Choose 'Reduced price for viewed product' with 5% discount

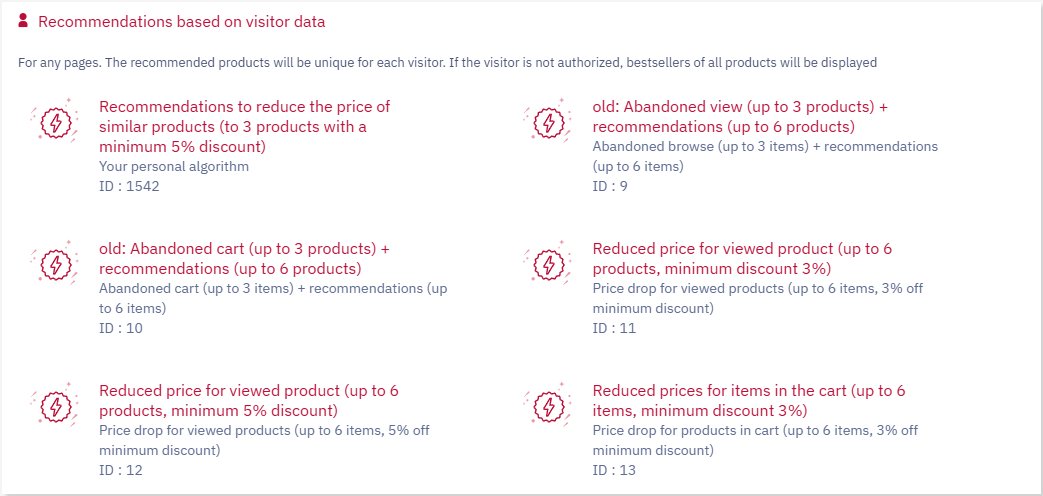click(249, 400)
